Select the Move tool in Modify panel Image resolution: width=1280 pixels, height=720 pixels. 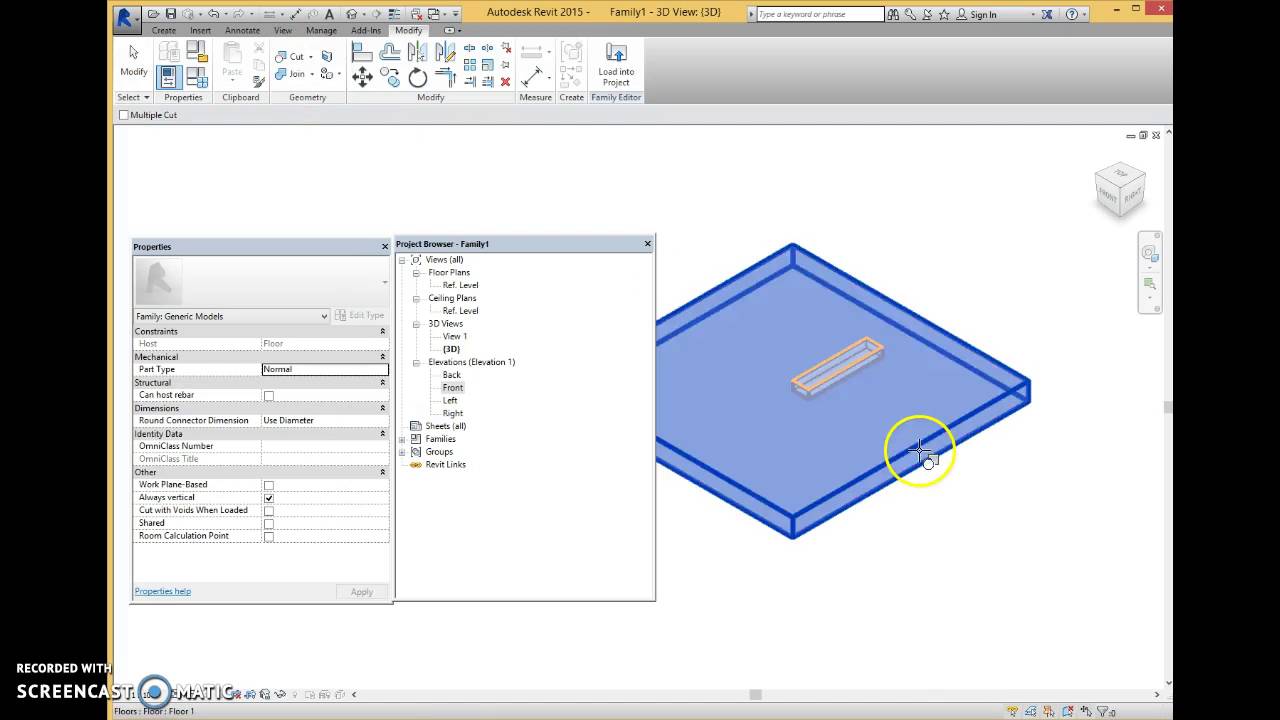click(360, 77)
